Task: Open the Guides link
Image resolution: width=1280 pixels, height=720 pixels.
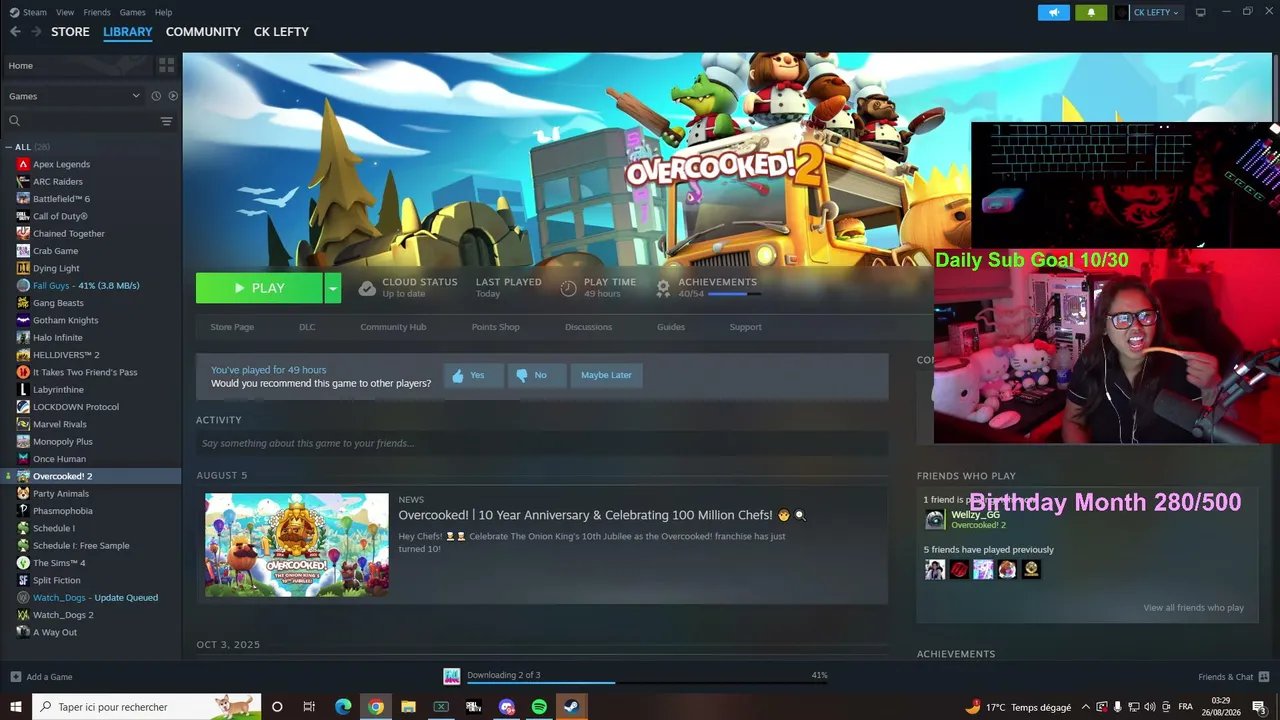Action: (x=671, y=327)
